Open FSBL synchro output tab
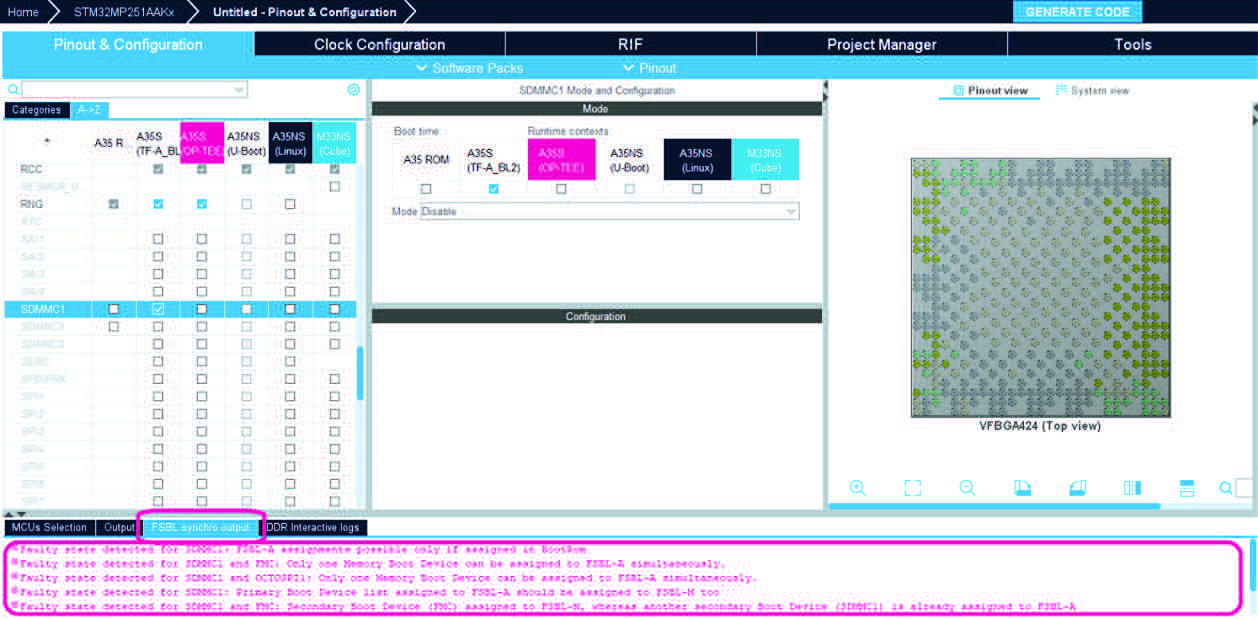The width and height of the screenshot is (1258, 619). pyautogui.click(x=201, y=527)
